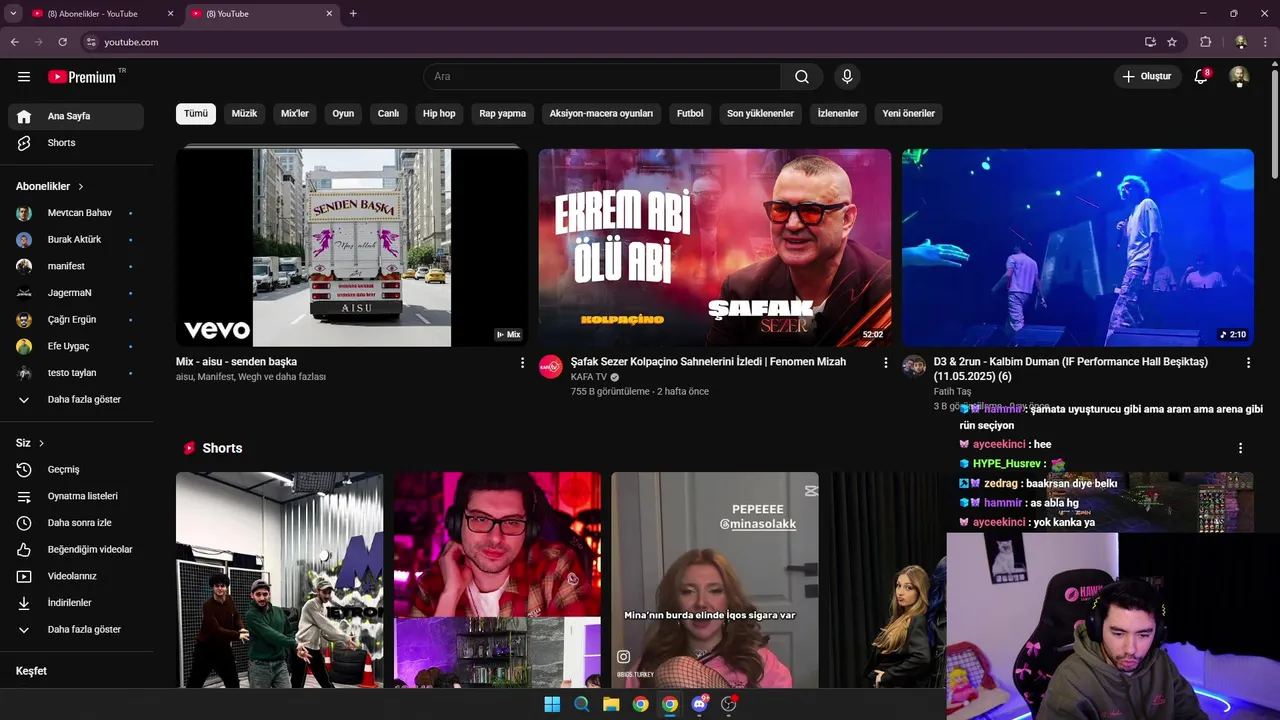
Task: Open Windows taskbar search
Action: tap(581, 704)
